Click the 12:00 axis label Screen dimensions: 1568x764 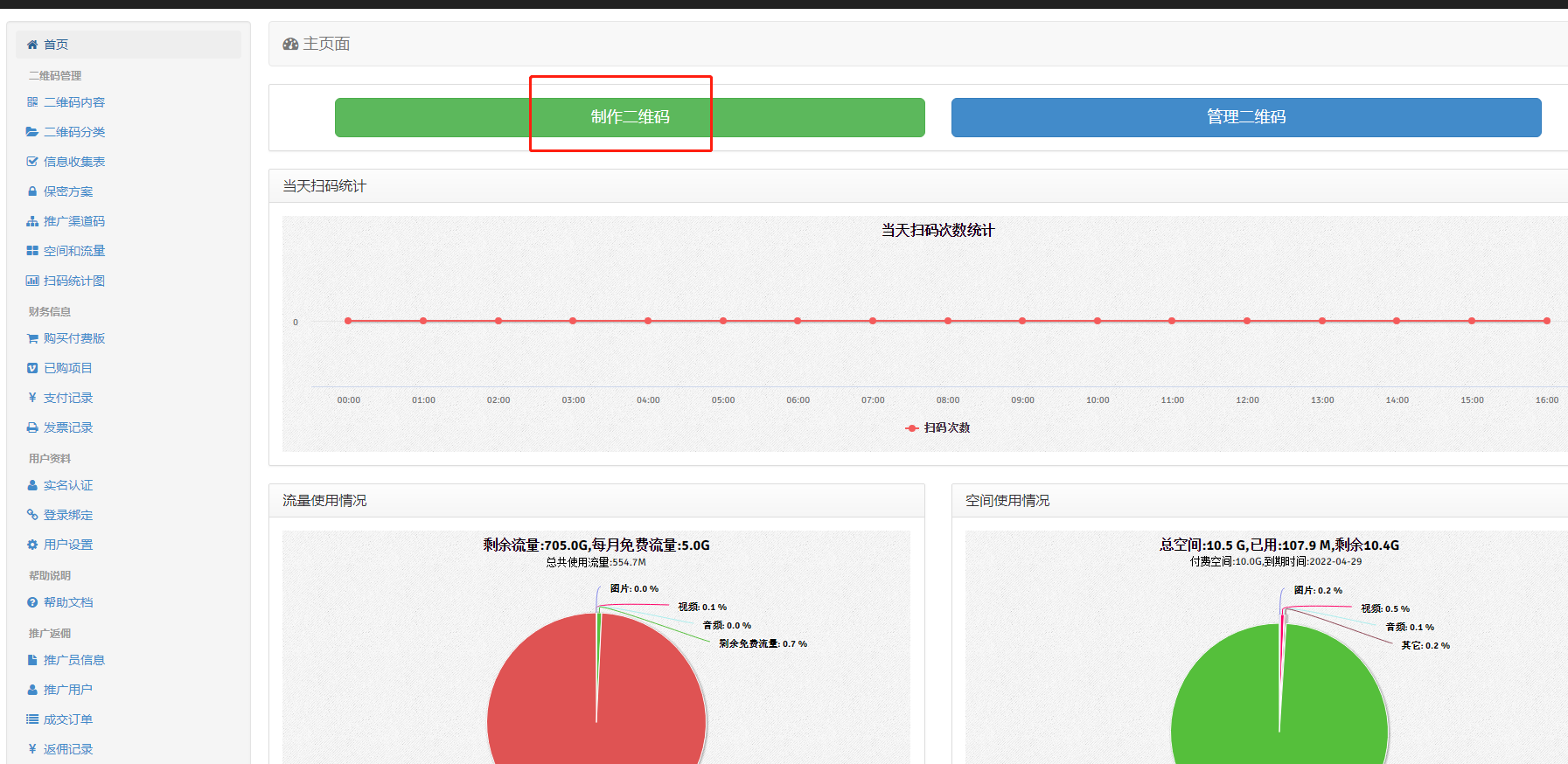coord(1247,399)
